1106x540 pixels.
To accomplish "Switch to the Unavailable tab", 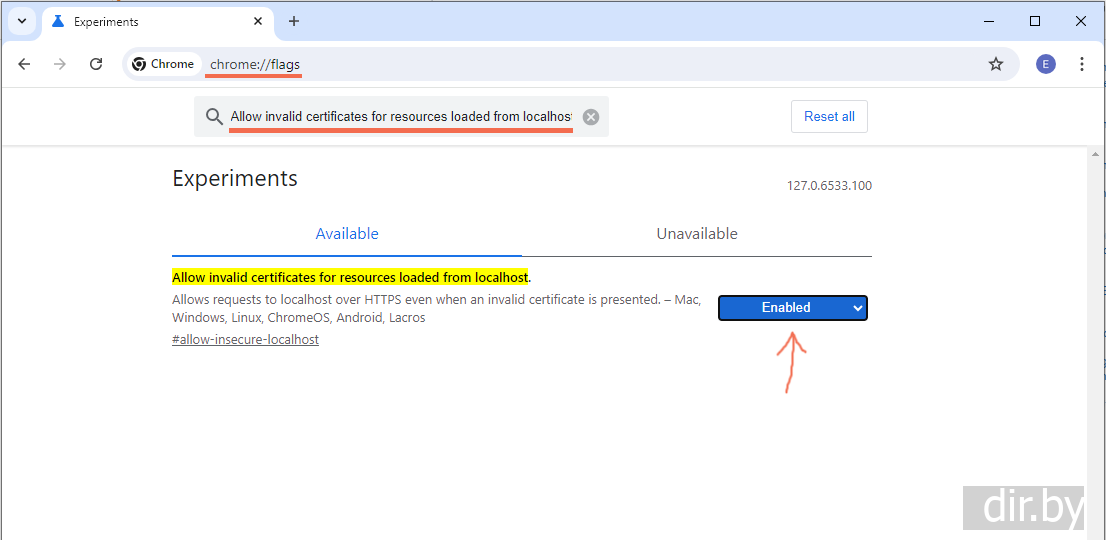I will pos(697,233).
